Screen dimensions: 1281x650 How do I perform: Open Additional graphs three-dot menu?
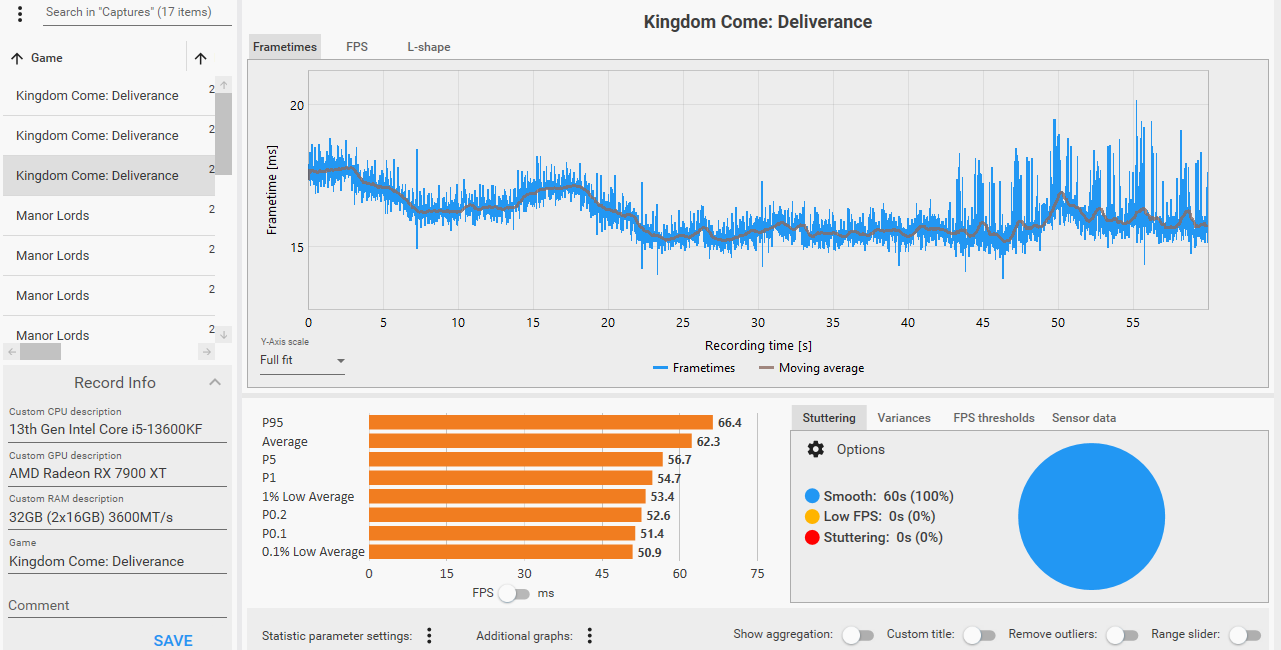[x=590, y=636]
